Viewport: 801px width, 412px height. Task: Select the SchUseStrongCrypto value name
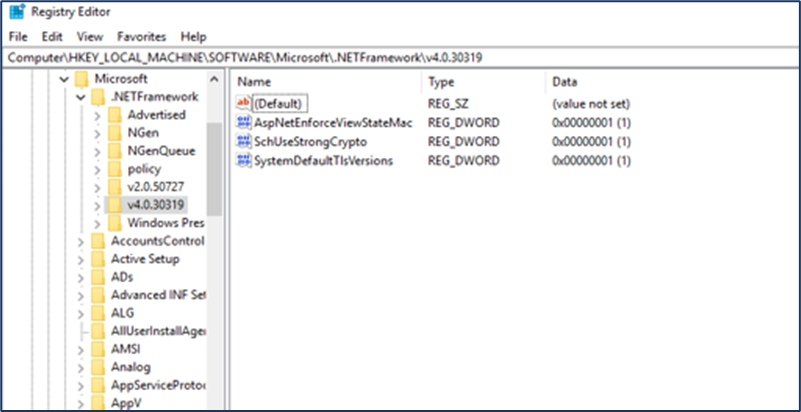tap(310, 141)
